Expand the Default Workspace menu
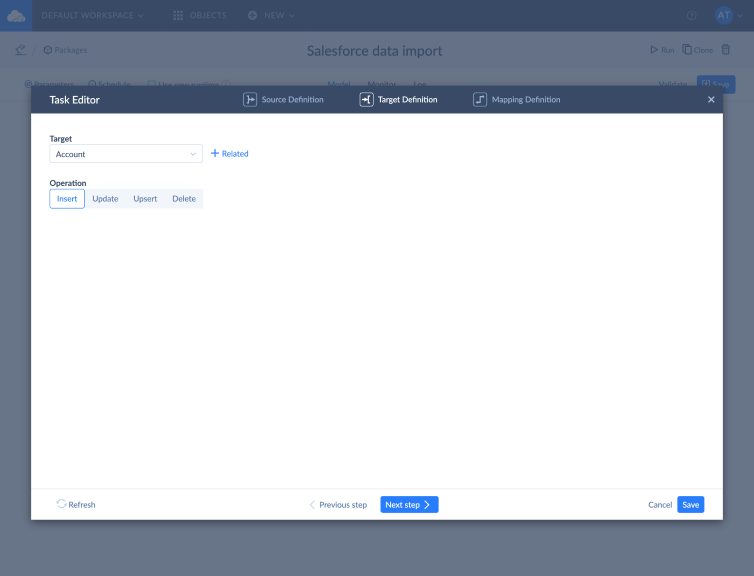754x576 pixels. tap(92, 15)
